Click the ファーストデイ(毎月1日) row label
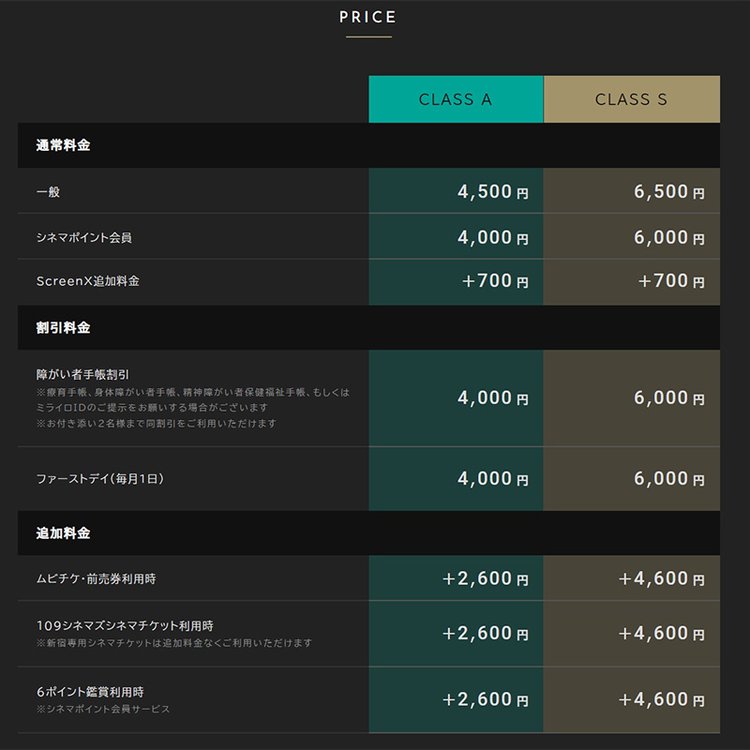Viewport: 750px width, 750px height. pyautogui.click(x=100, y=479)
